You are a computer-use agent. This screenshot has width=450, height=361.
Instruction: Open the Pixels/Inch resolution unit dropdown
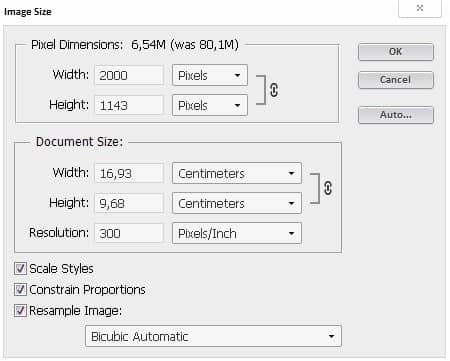point(237,233)
